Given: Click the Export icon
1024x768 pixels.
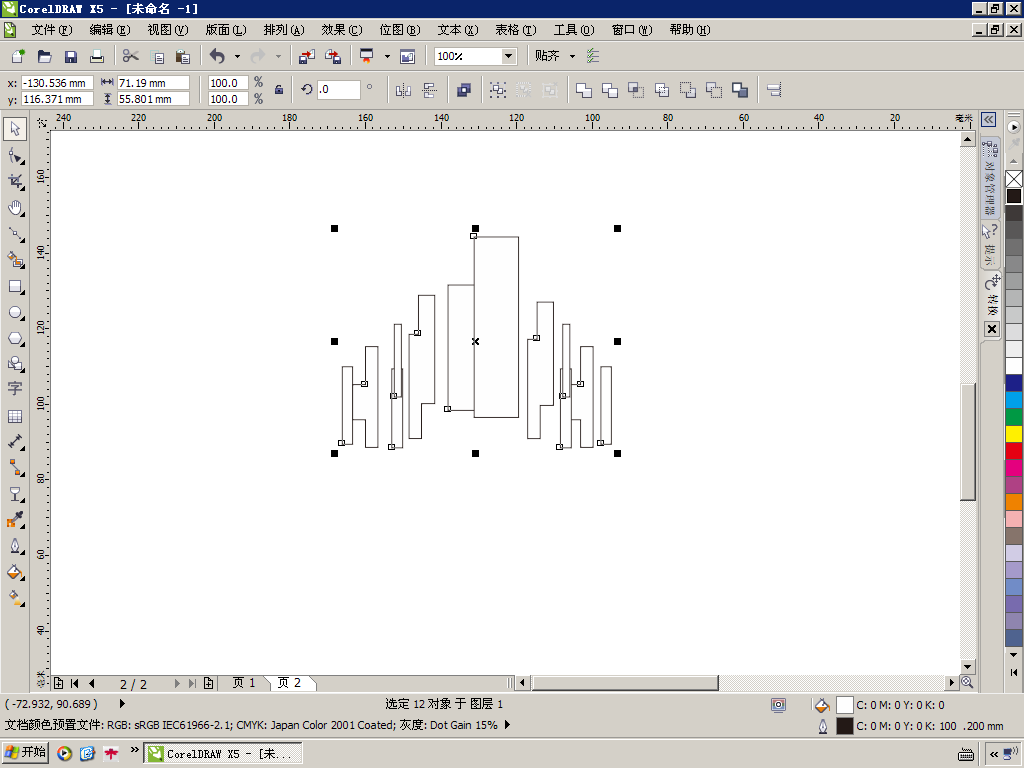Looking at the screenshot, I should click(333, 56).
